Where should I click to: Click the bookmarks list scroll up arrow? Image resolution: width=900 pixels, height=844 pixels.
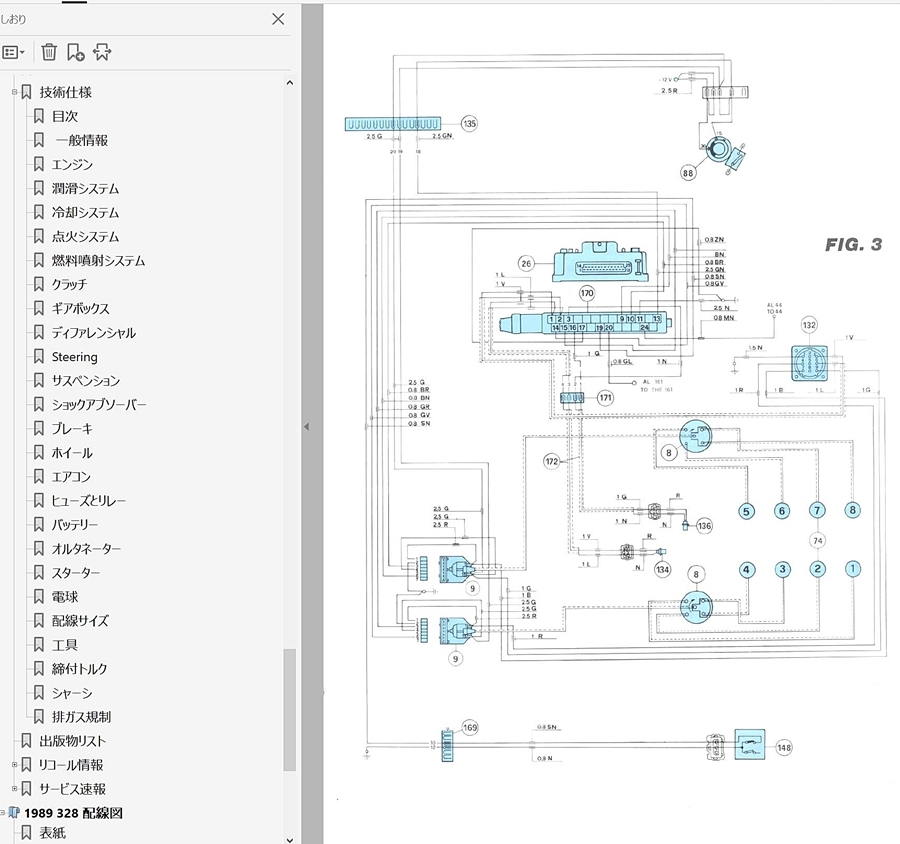click(x=290, y=83)
